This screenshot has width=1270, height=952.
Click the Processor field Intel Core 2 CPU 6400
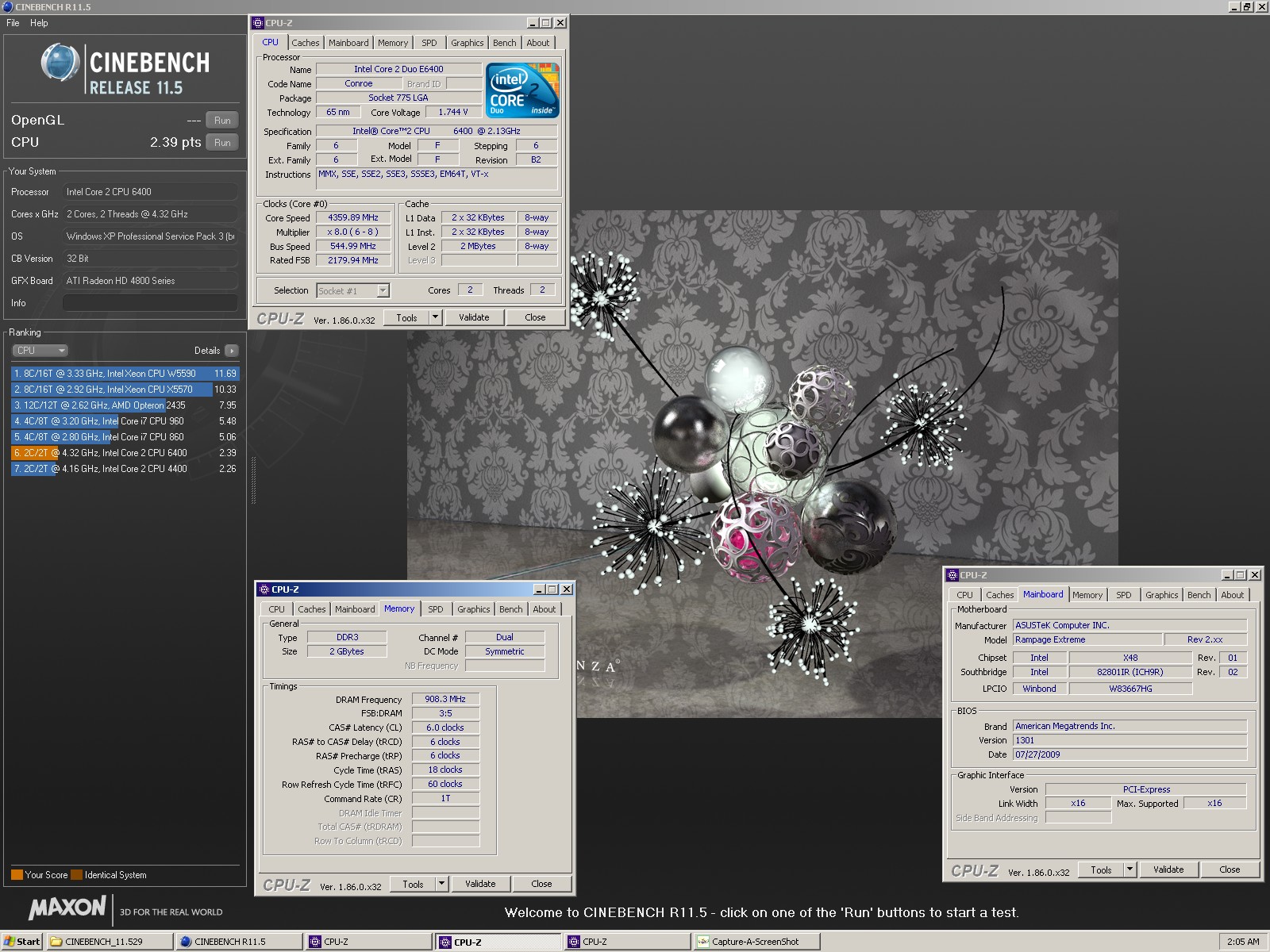point(150,192)
